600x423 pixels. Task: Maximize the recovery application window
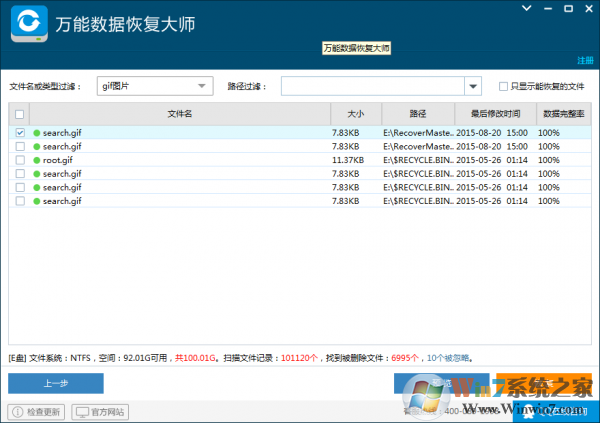coord(566,8)
